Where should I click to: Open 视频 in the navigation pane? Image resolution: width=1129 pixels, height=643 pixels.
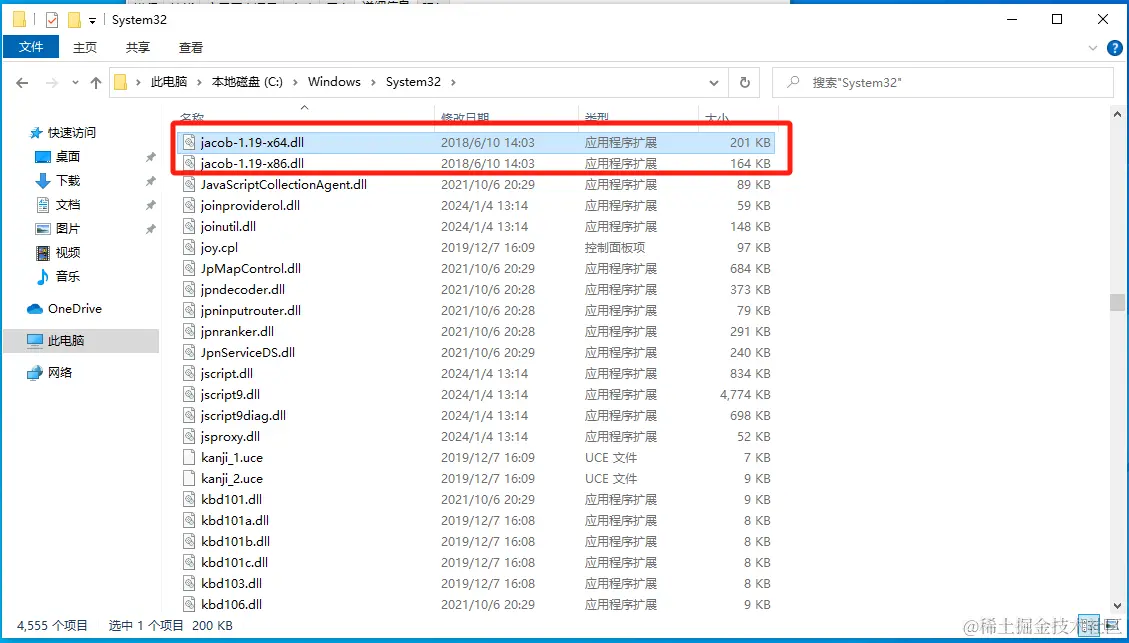tap(68, 253)
